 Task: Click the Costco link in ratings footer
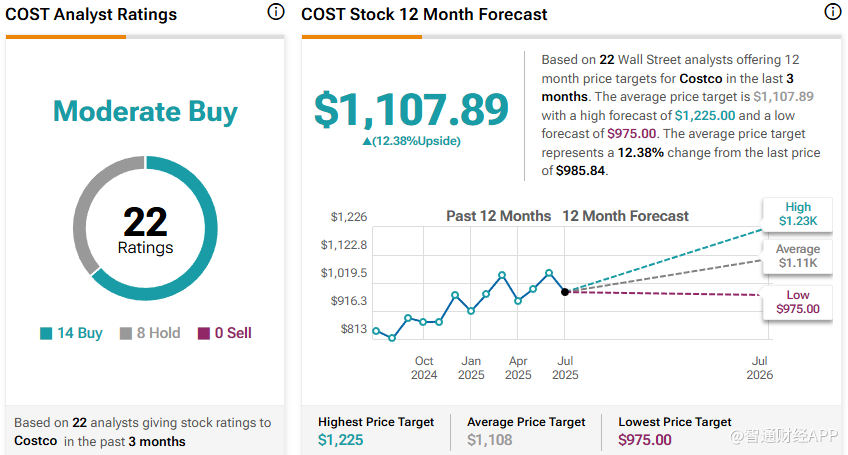[x=36, y=441]
